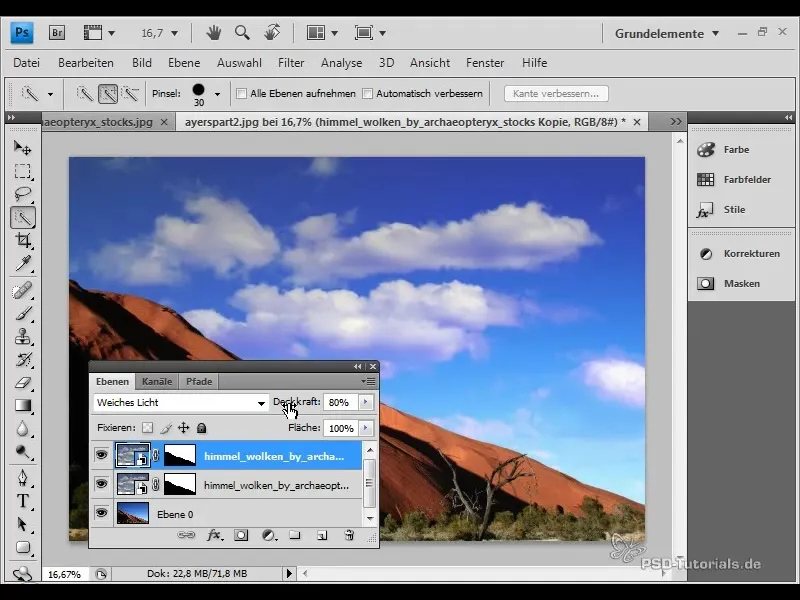Open the Ebene menu

coord(184,63)
